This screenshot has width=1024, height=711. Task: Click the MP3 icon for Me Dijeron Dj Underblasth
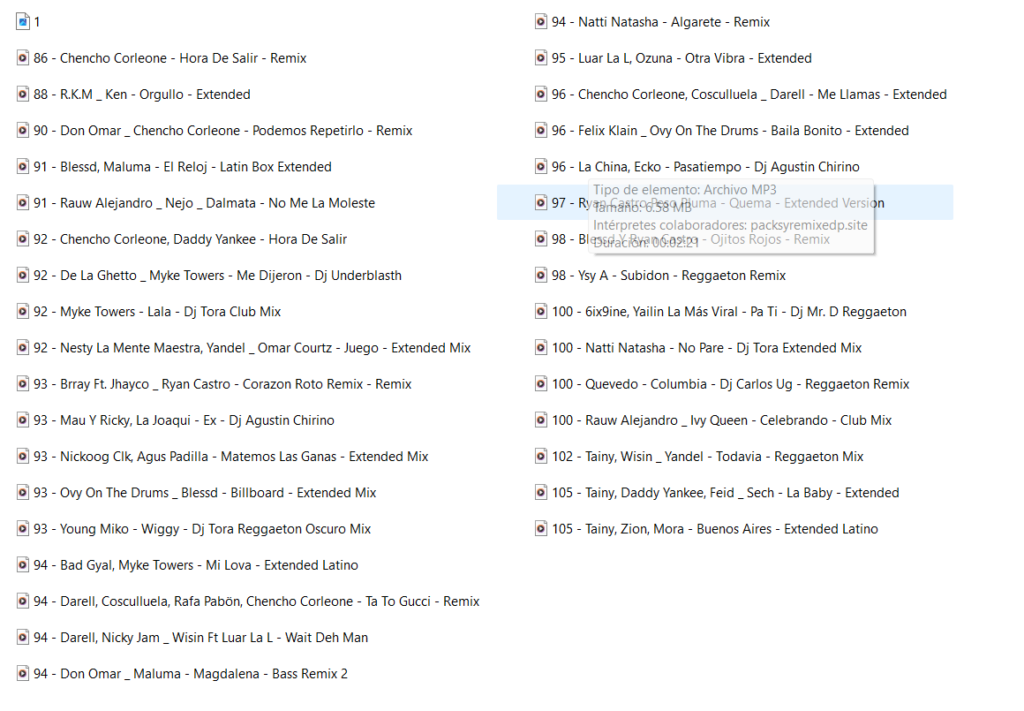pyautogui.click(x=23, y=275)
